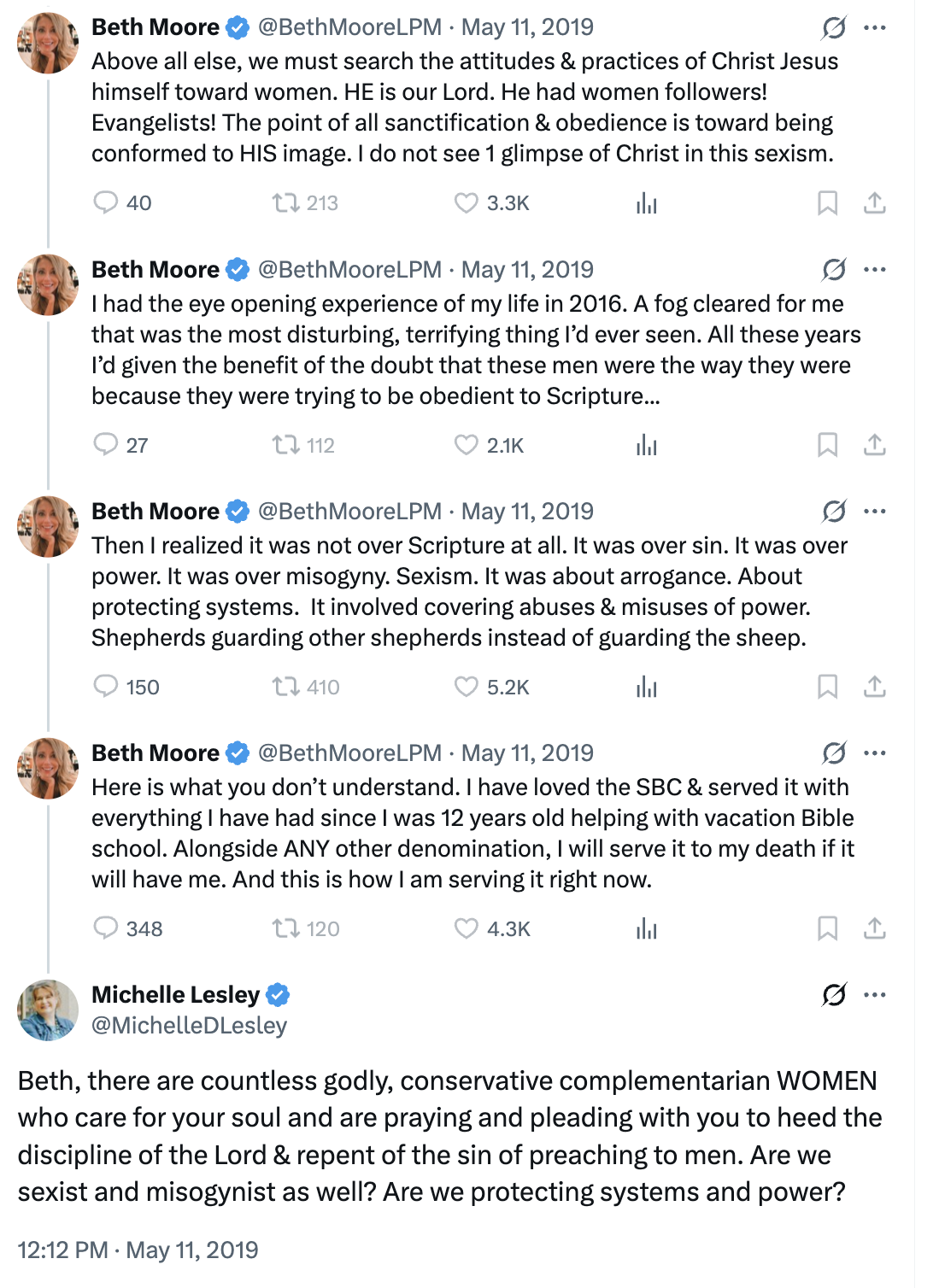
Task: Like the tweet with 5.2K likes
Action: [x=466, y=687]
